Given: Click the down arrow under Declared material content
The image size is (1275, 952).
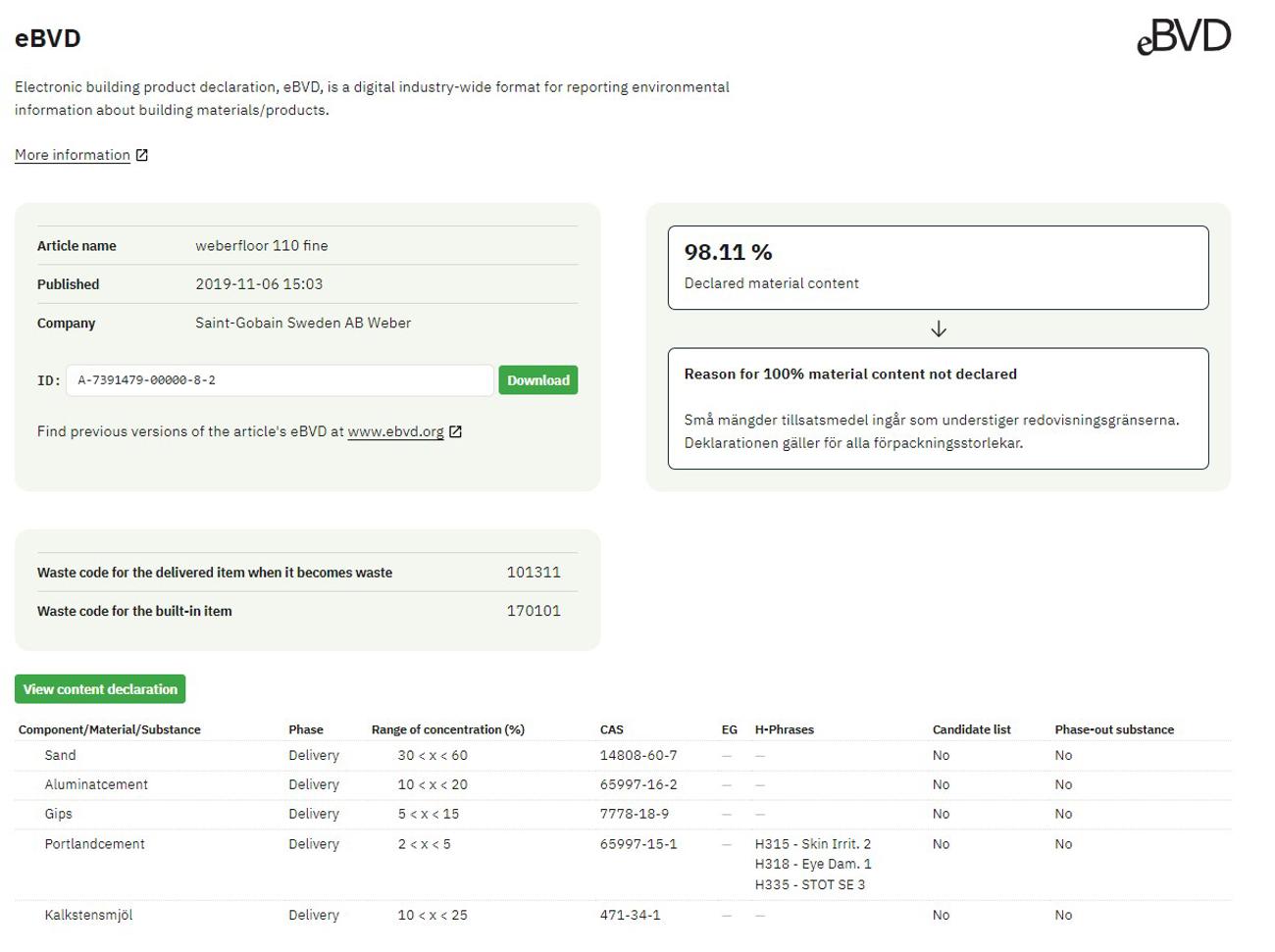Looking at the screenshot, I should [938, 329].
